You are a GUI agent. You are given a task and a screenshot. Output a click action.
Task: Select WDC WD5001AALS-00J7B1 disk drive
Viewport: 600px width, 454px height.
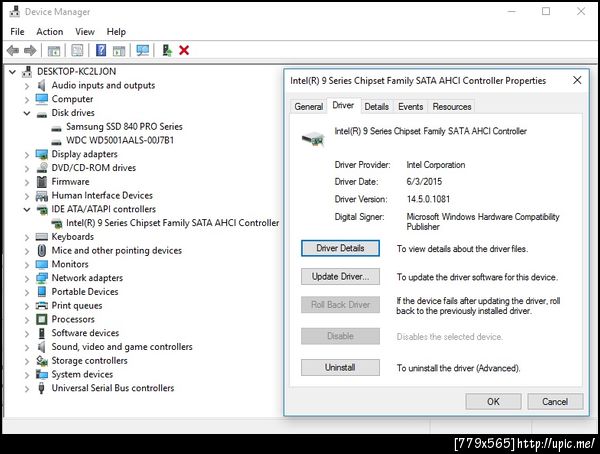point(120,140)
